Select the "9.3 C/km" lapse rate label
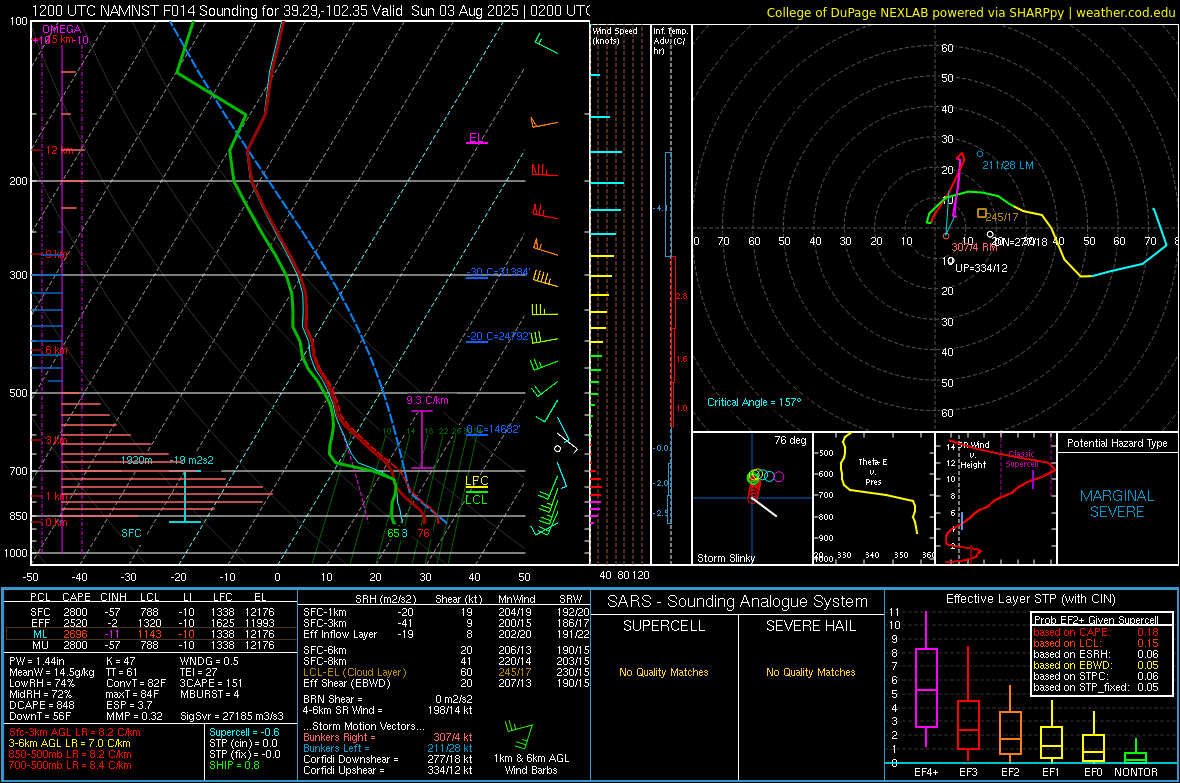 (x=427, y=401)
